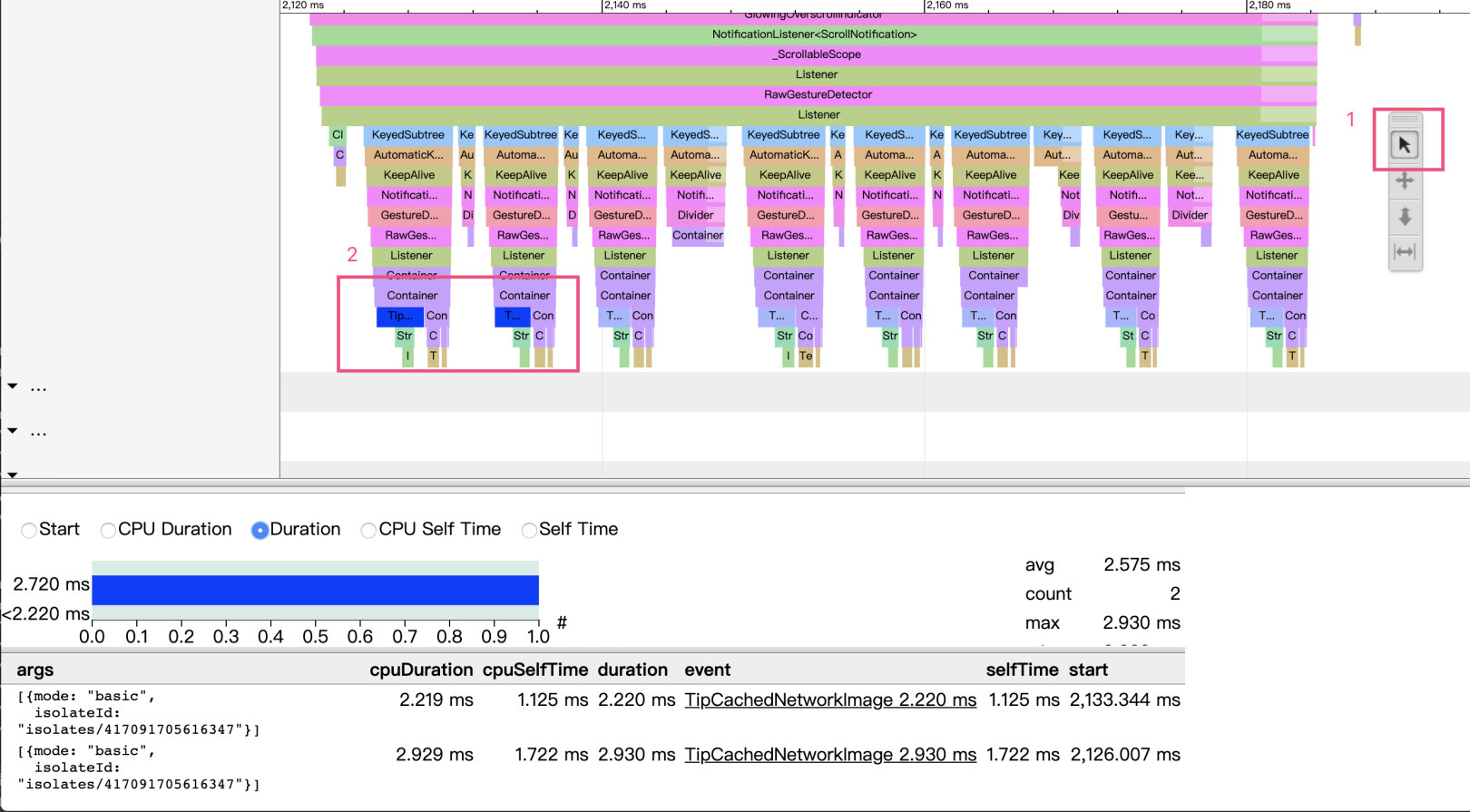Select the CPU Duration radio button
This screenshot has width=1470, height=812.
[x=108, y=530]
